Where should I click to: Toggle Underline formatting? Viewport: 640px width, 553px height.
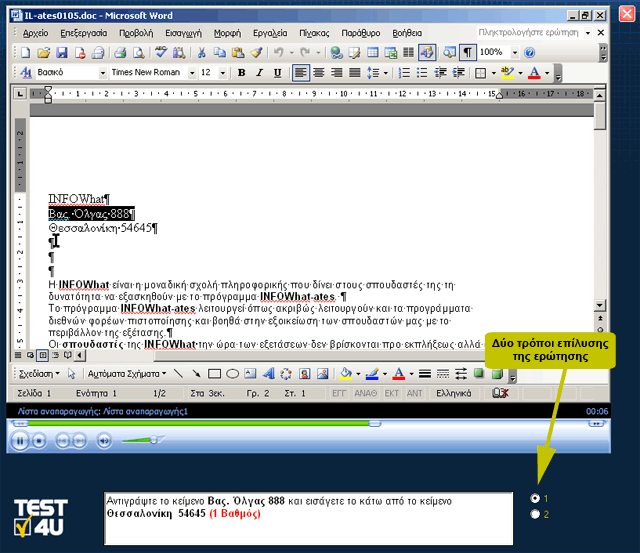click(278, 73)
